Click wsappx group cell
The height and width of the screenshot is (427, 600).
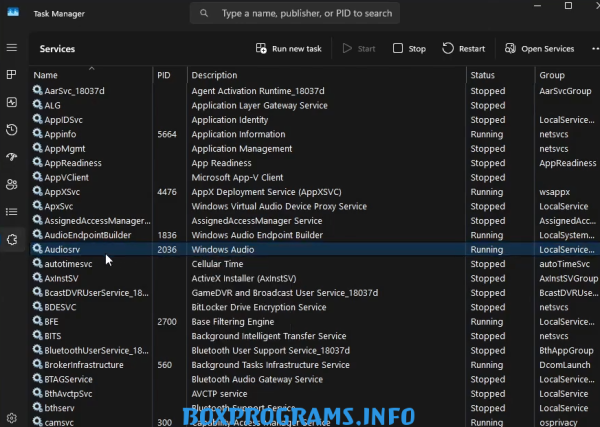[554, 192]
